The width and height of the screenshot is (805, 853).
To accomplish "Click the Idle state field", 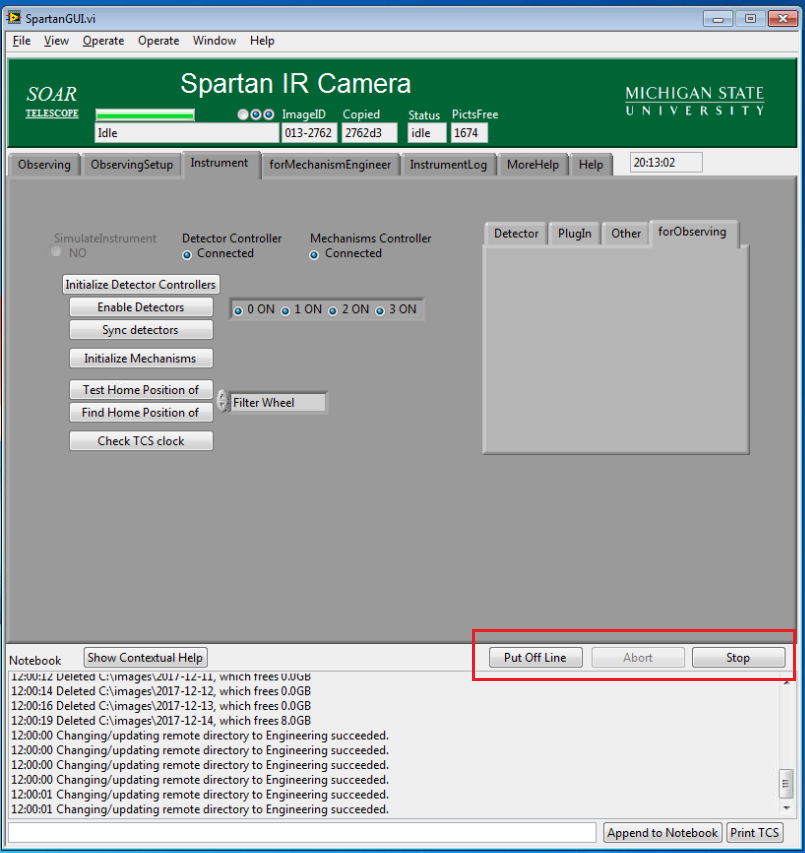I will point(187,133).
